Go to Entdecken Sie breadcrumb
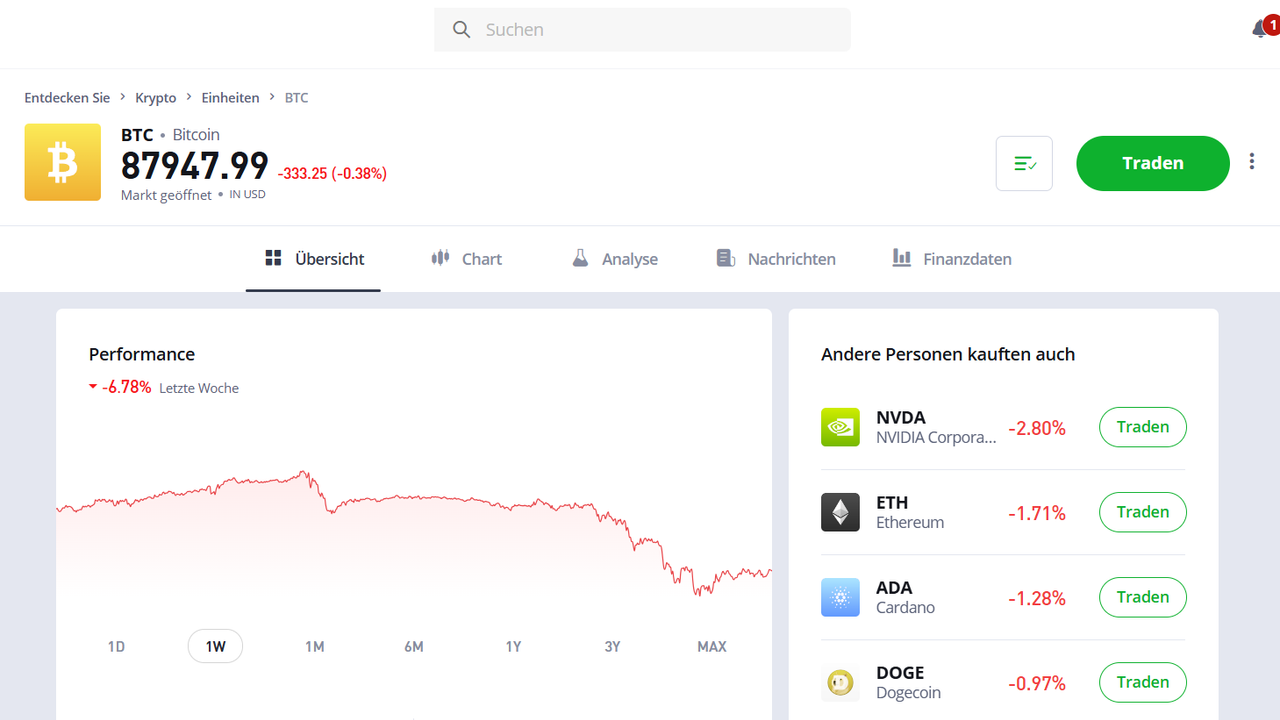This screenshot has height=720, width=1280. 67,98
